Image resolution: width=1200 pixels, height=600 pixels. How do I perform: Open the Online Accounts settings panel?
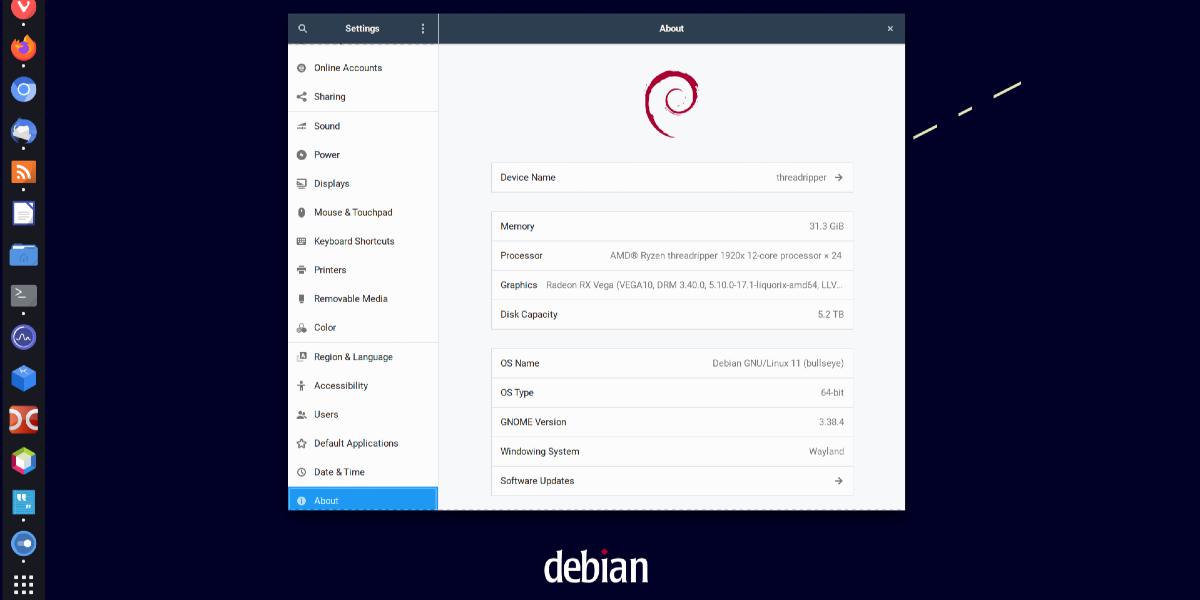click(x=348, y=68)
